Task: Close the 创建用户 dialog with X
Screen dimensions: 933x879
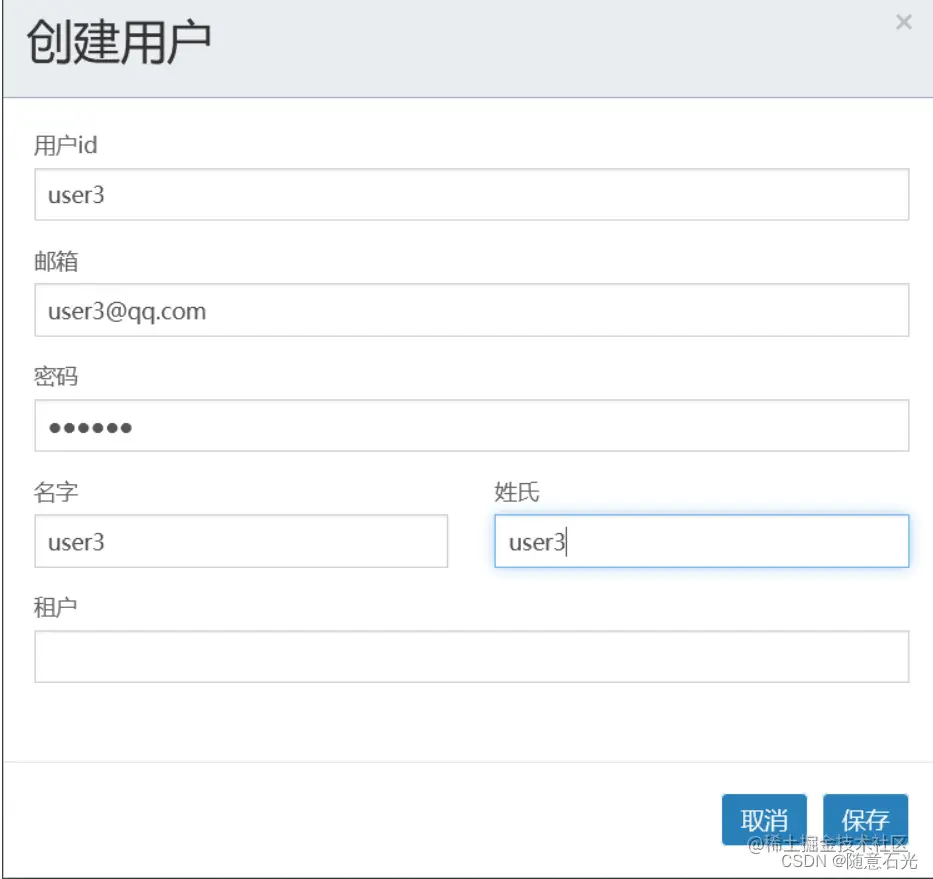Action: 903,22
